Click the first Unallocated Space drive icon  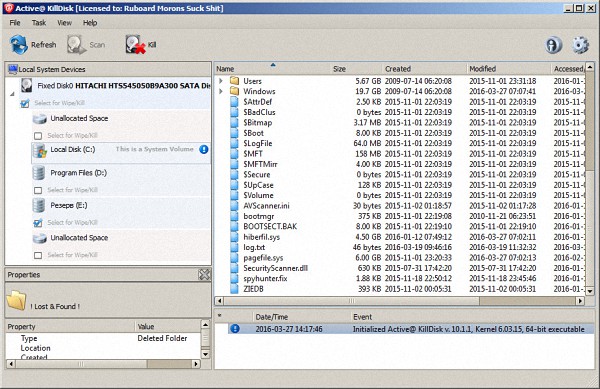[x=39, y=119]
